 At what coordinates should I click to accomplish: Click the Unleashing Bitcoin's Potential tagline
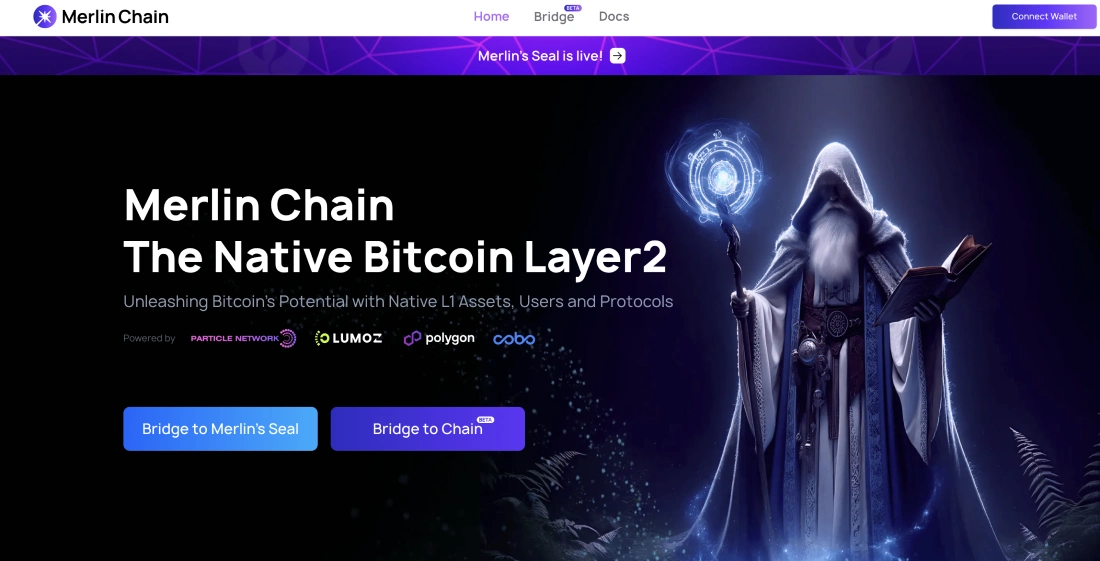click(x=398, y=302)
